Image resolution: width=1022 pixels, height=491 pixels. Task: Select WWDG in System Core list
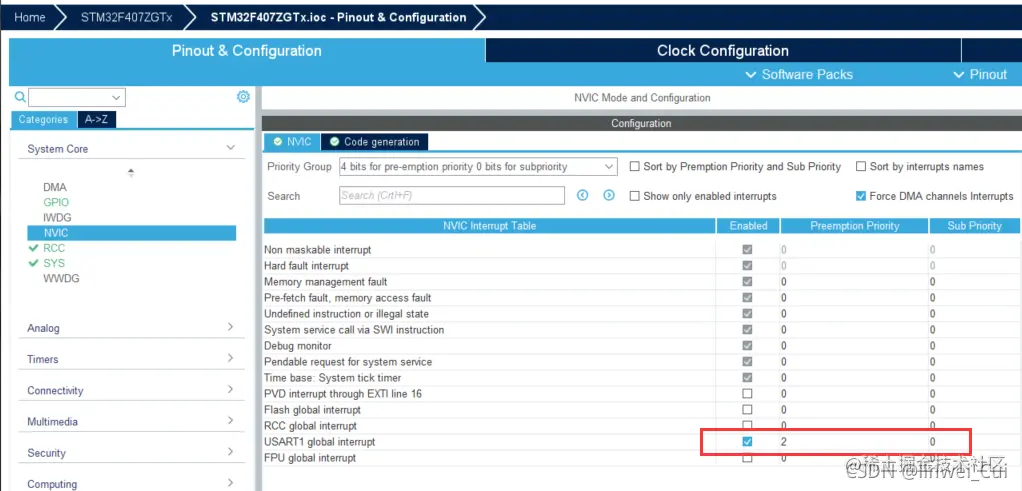coord(61,278)
